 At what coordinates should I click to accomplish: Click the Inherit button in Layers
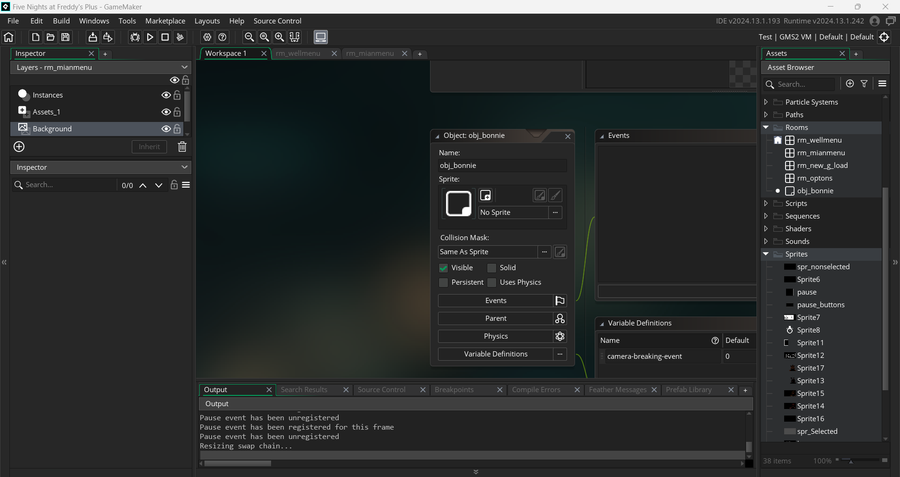pyautogui.click(x=149, y=147)
